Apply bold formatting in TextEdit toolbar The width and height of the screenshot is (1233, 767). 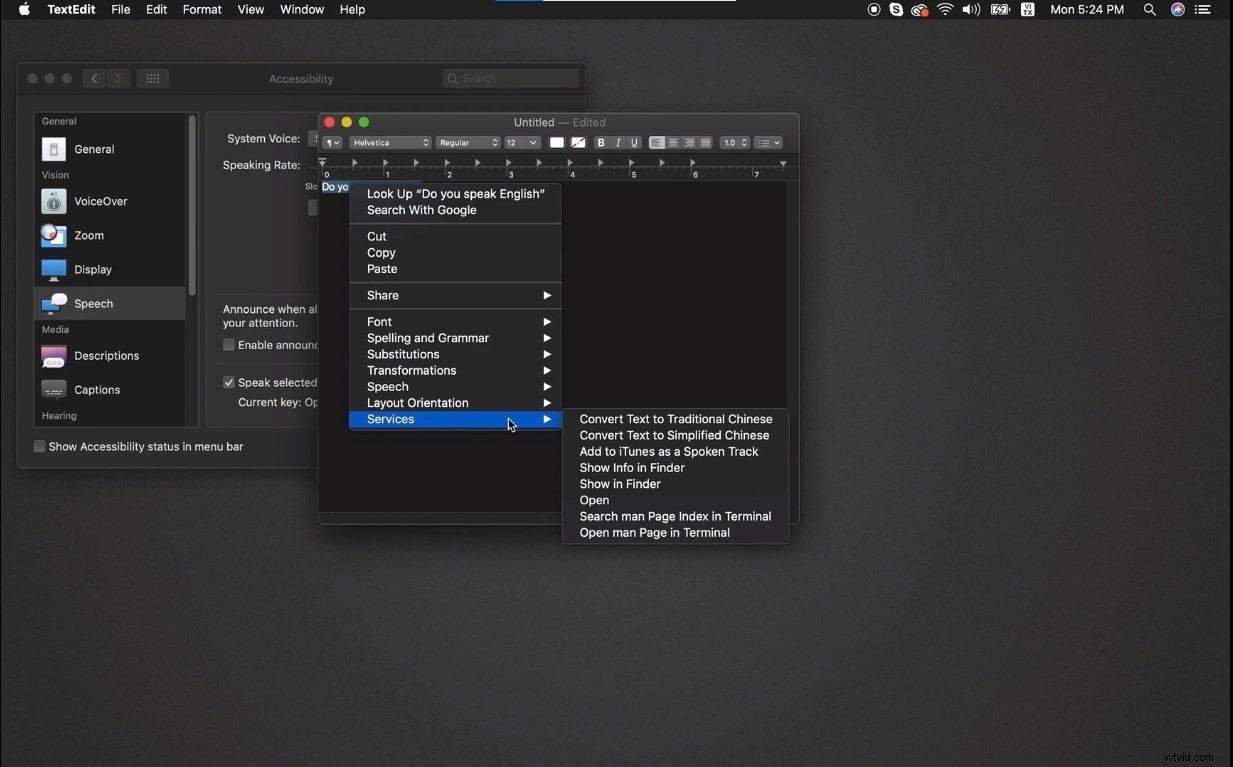[x=601, y=143]
